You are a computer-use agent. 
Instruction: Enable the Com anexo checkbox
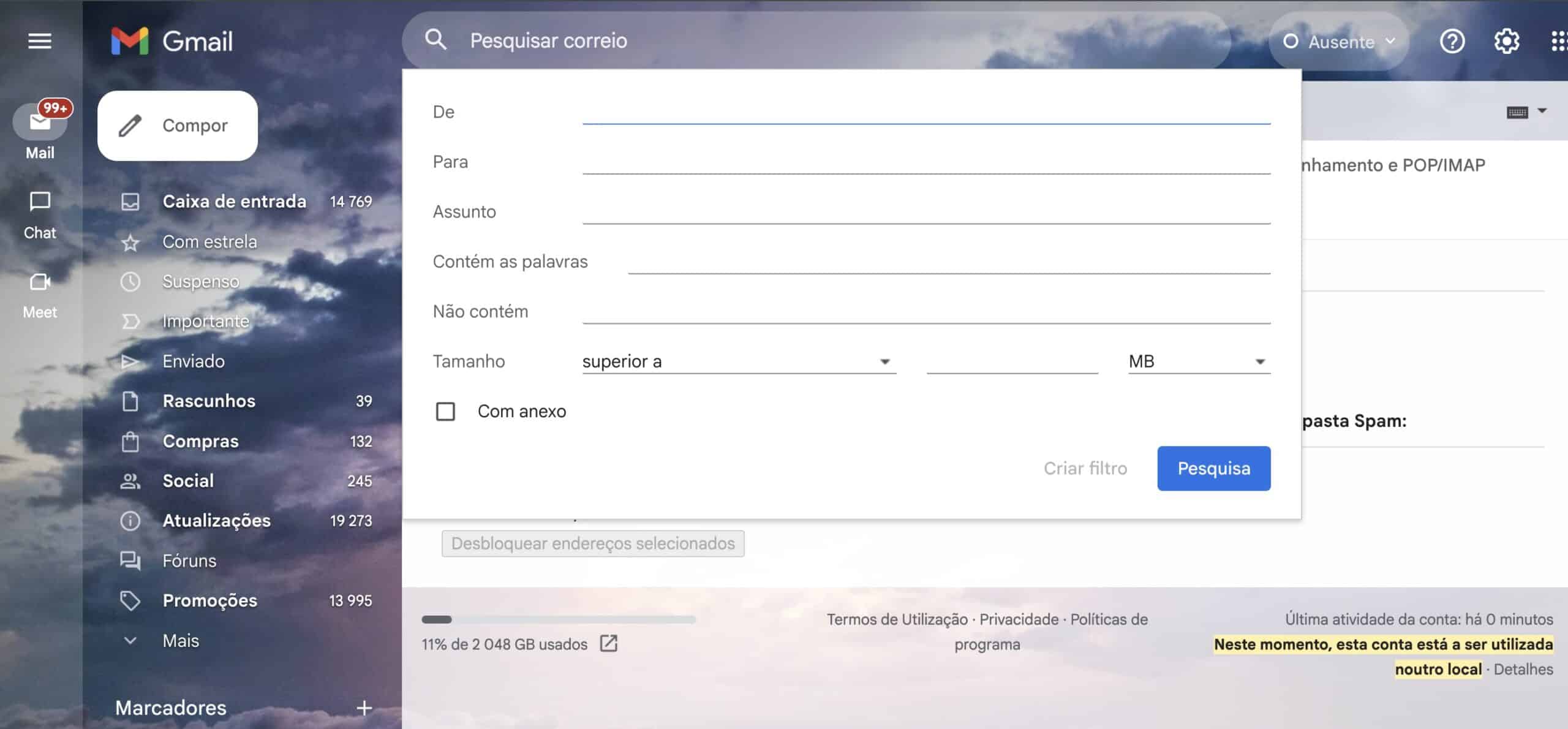pyautogui.click(x=445, y=412)
